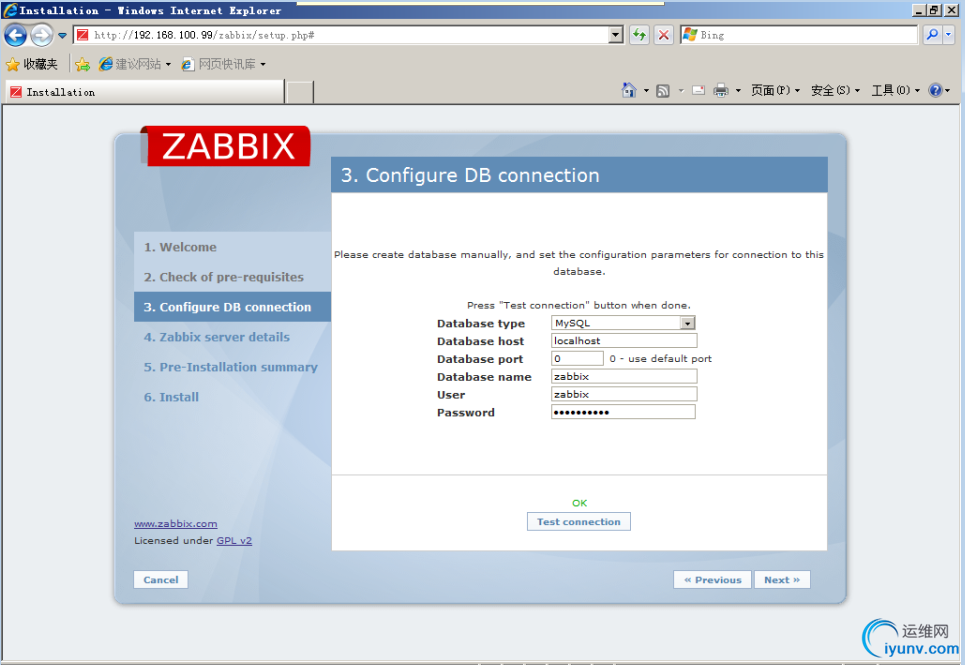The image size is (965, 665).
Task: Click the browser Back arrow button
Action: (x=15, y=35)
